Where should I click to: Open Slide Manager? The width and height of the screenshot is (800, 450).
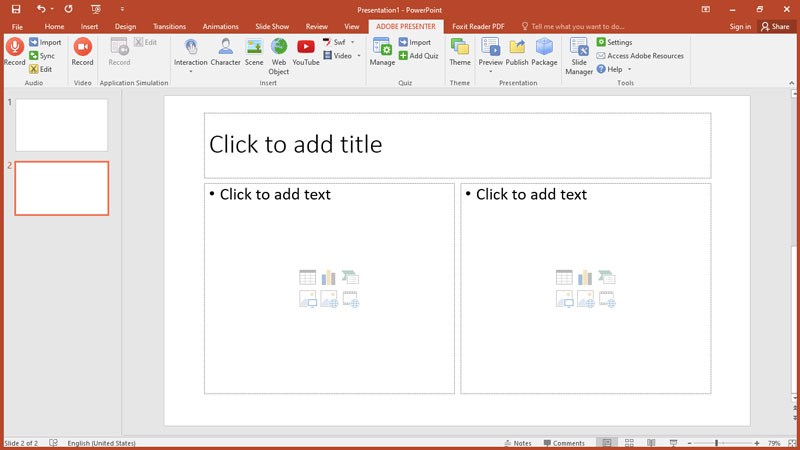(579, 56)
